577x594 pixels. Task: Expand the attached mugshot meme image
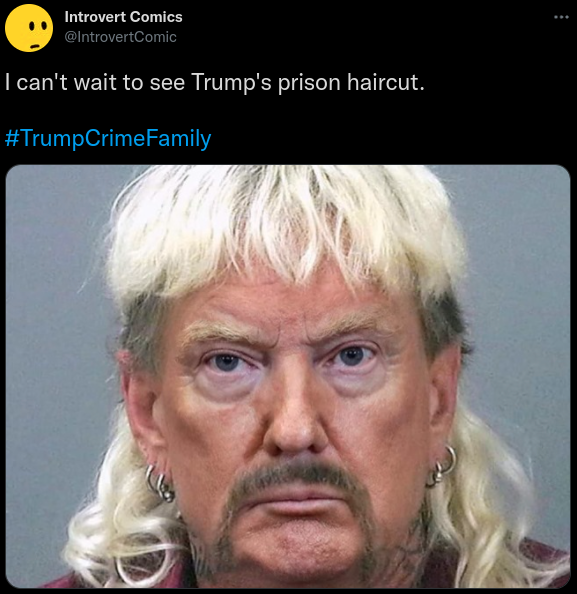pos(288,376)
